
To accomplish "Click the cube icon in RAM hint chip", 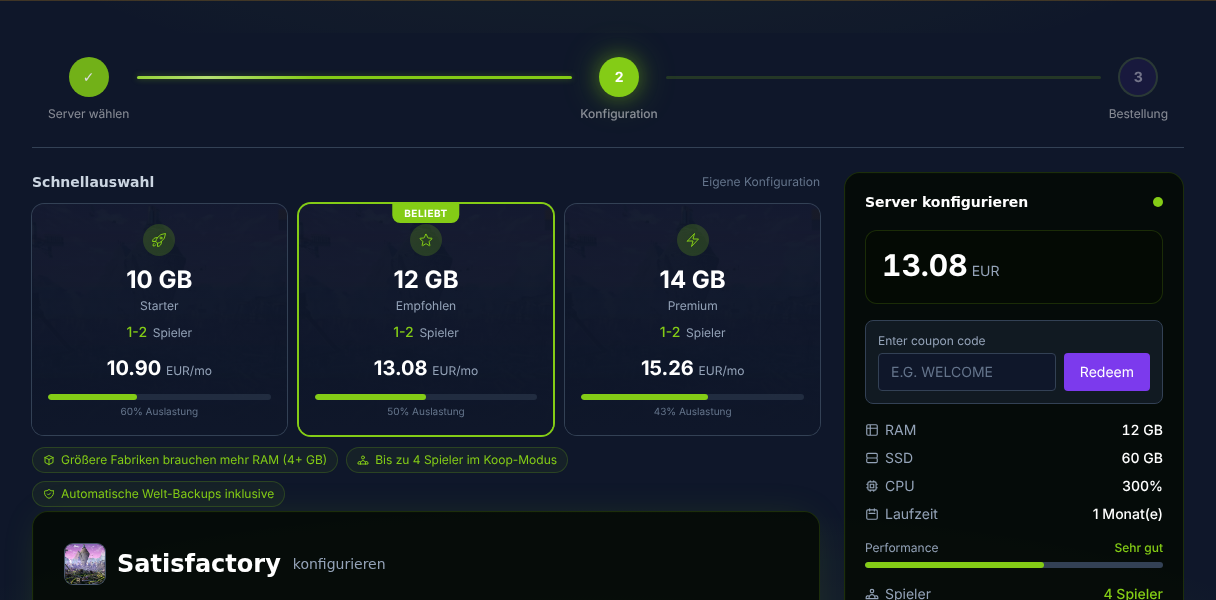I will pos(49,460).
